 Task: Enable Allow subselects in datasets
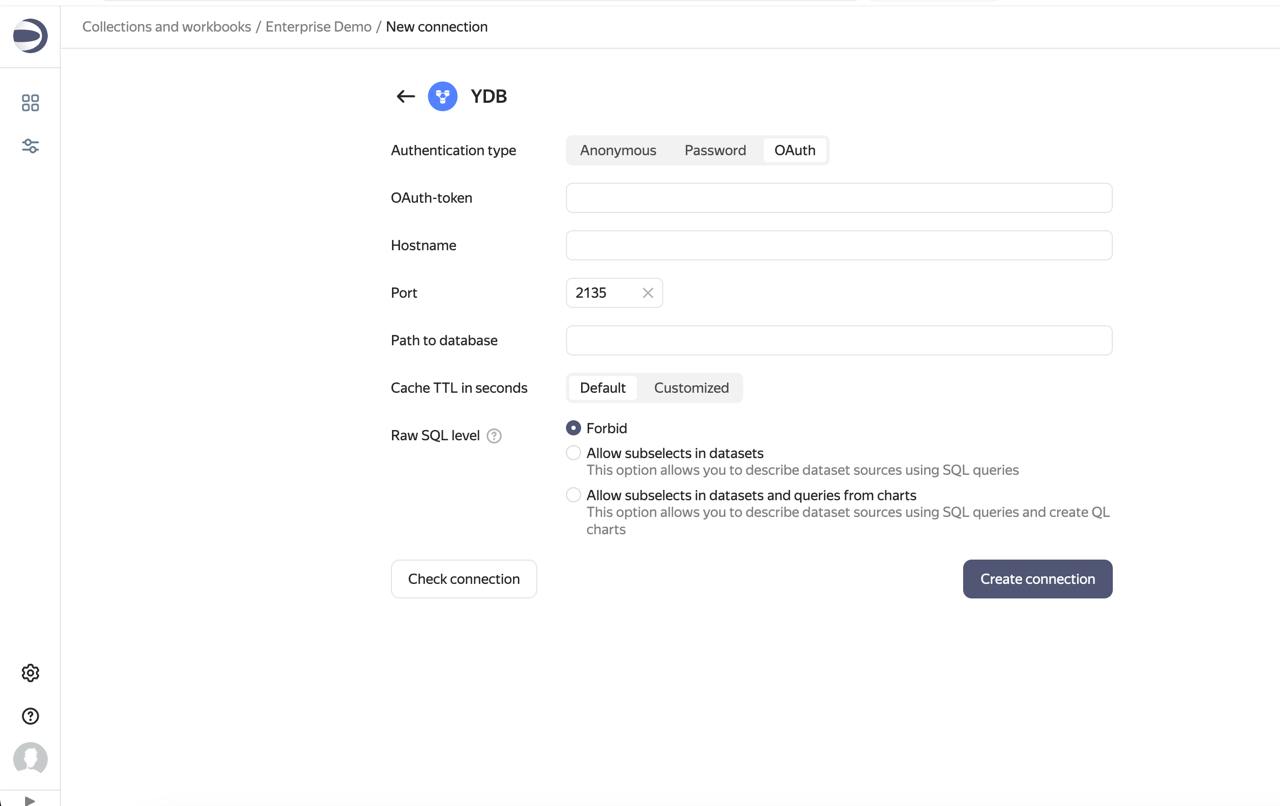pyautogui.click(x=573, y=452)
